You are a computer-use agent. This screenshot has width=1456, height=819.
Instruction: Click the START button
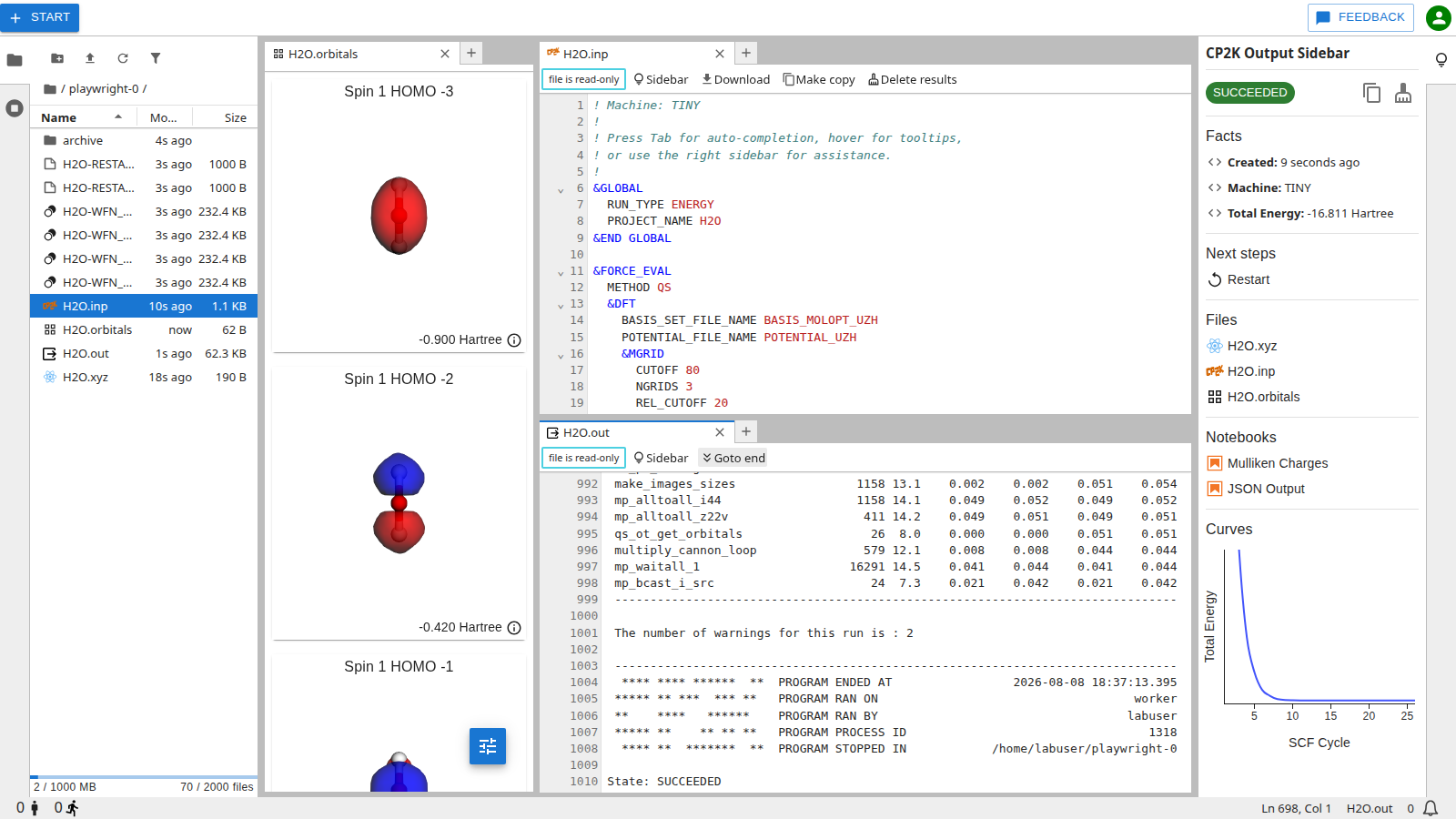tap(39, 17)
